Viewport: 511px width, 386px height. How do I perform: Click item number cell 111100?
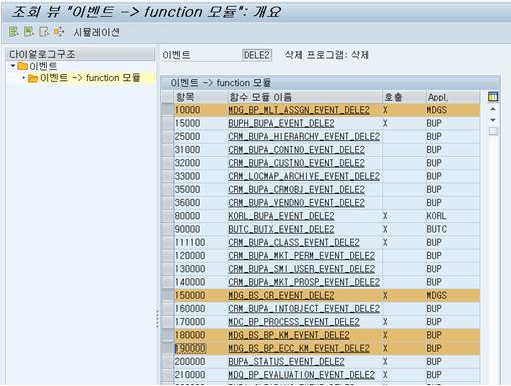tap(200, 242)
